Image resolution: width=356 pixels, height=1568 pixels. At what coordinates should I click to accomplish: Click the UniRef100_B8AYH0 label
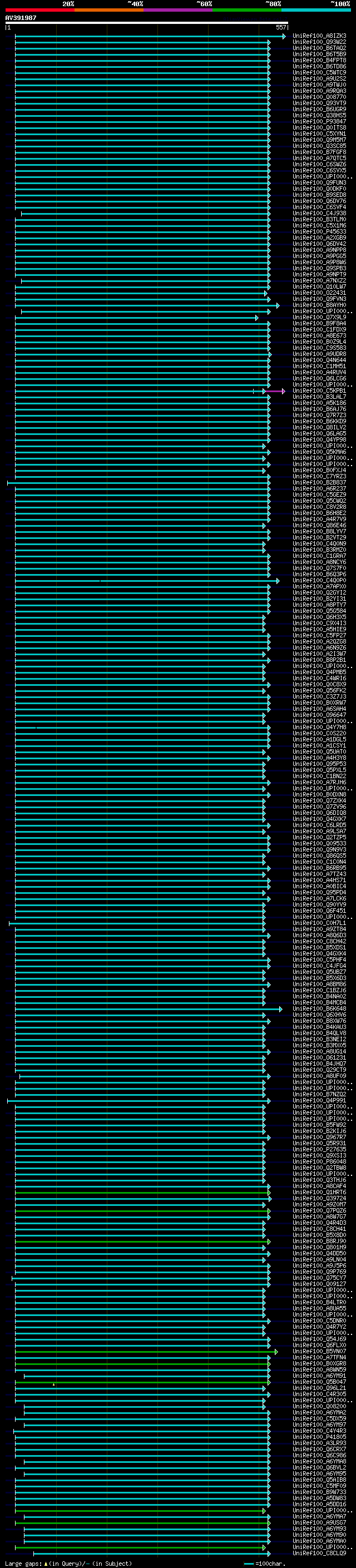(x=319, y=305)
